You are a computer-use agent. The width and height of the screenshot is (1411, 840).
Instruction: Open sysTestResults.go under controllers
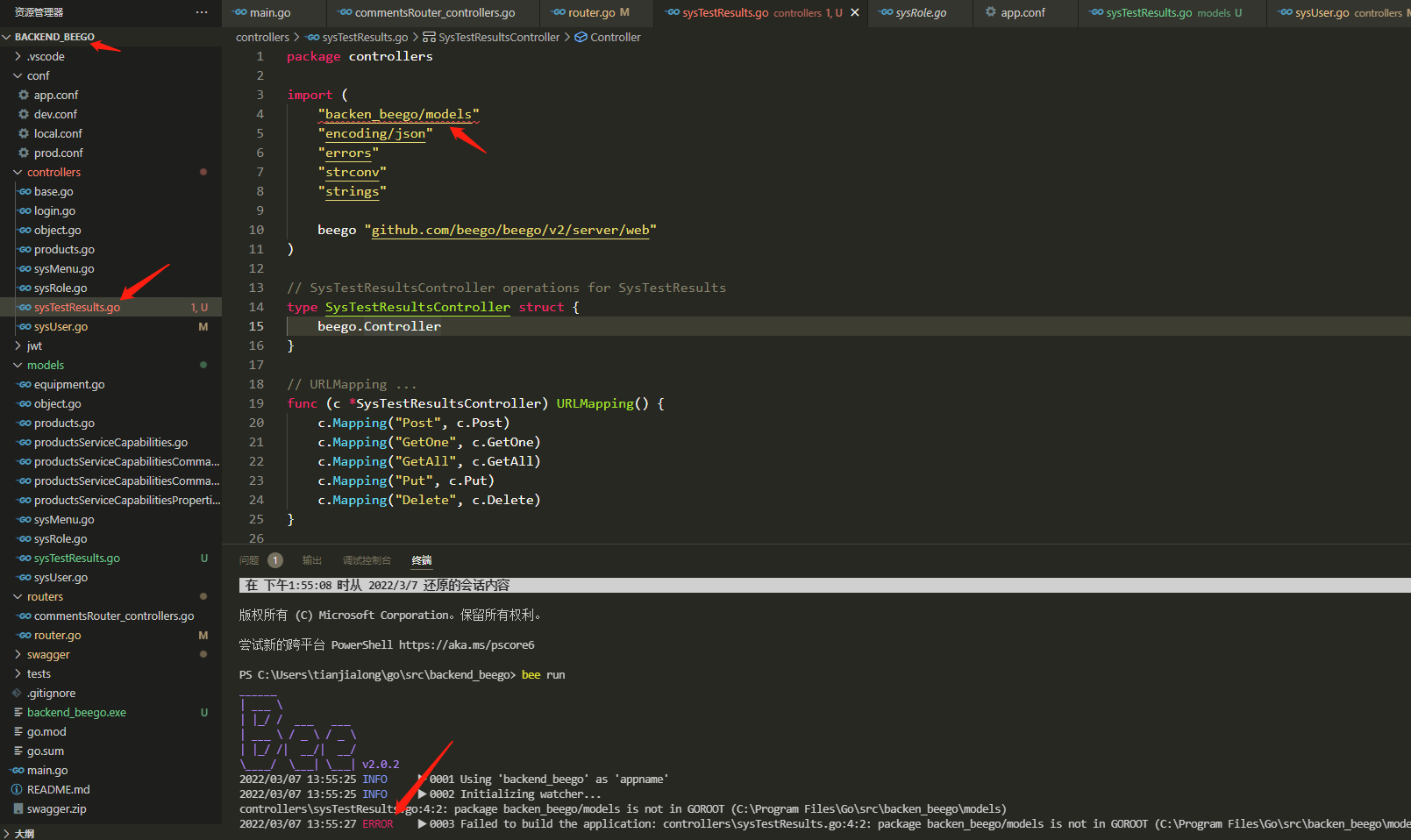tap(77, 307)
